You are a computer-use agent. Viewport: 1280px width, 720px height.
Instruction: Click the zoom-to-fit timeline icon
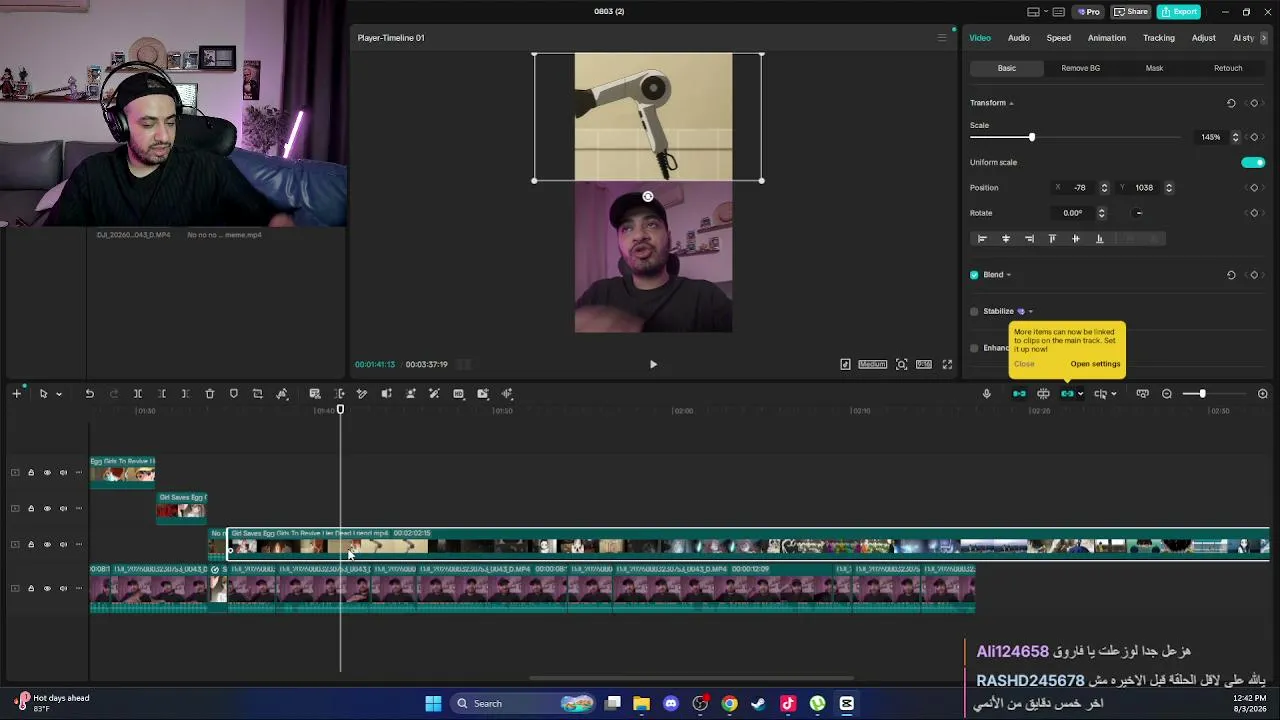click(x=1142, y=394)
